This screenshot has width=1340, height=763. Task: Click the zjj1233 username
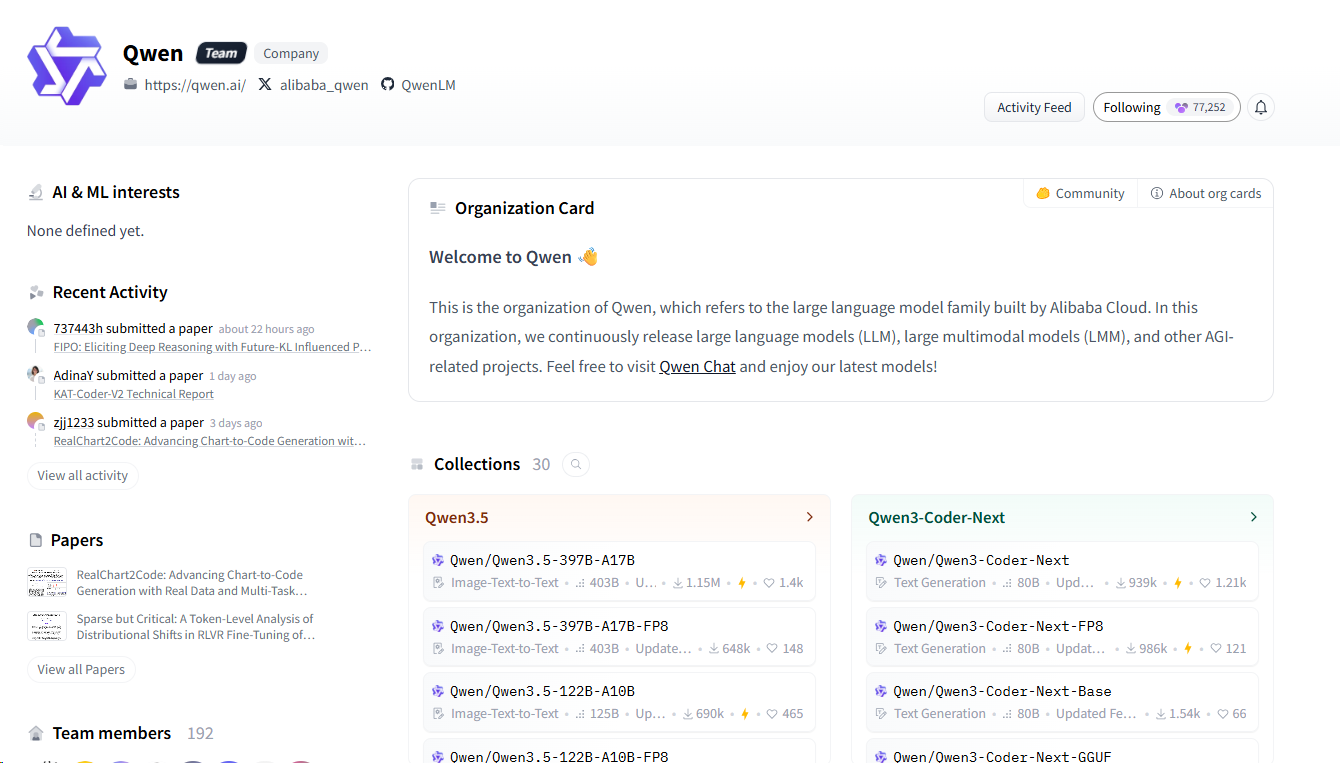pos(74,422)
